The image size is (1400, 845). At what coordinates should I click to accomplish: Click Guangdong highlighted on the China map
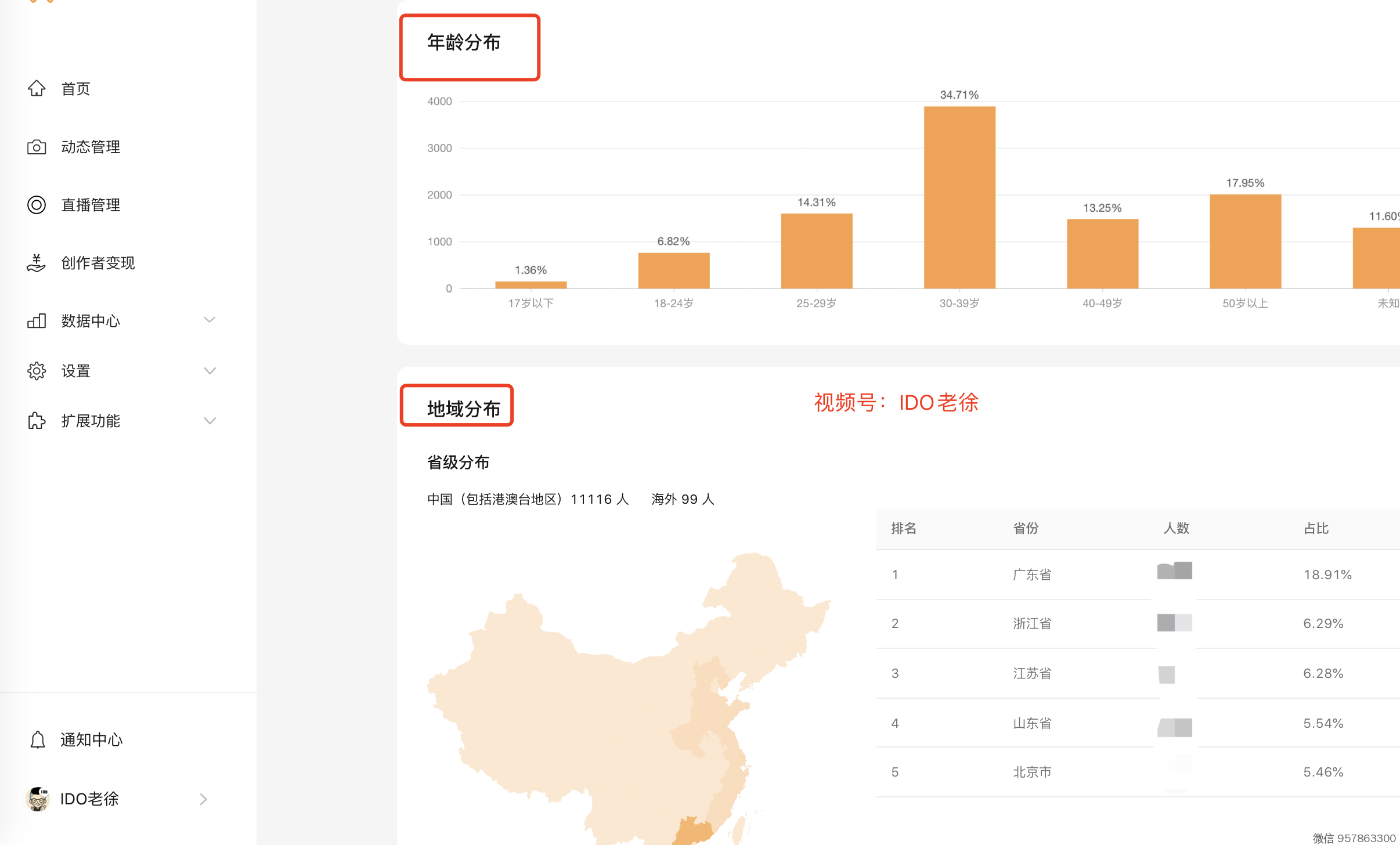tap(692, 832)
